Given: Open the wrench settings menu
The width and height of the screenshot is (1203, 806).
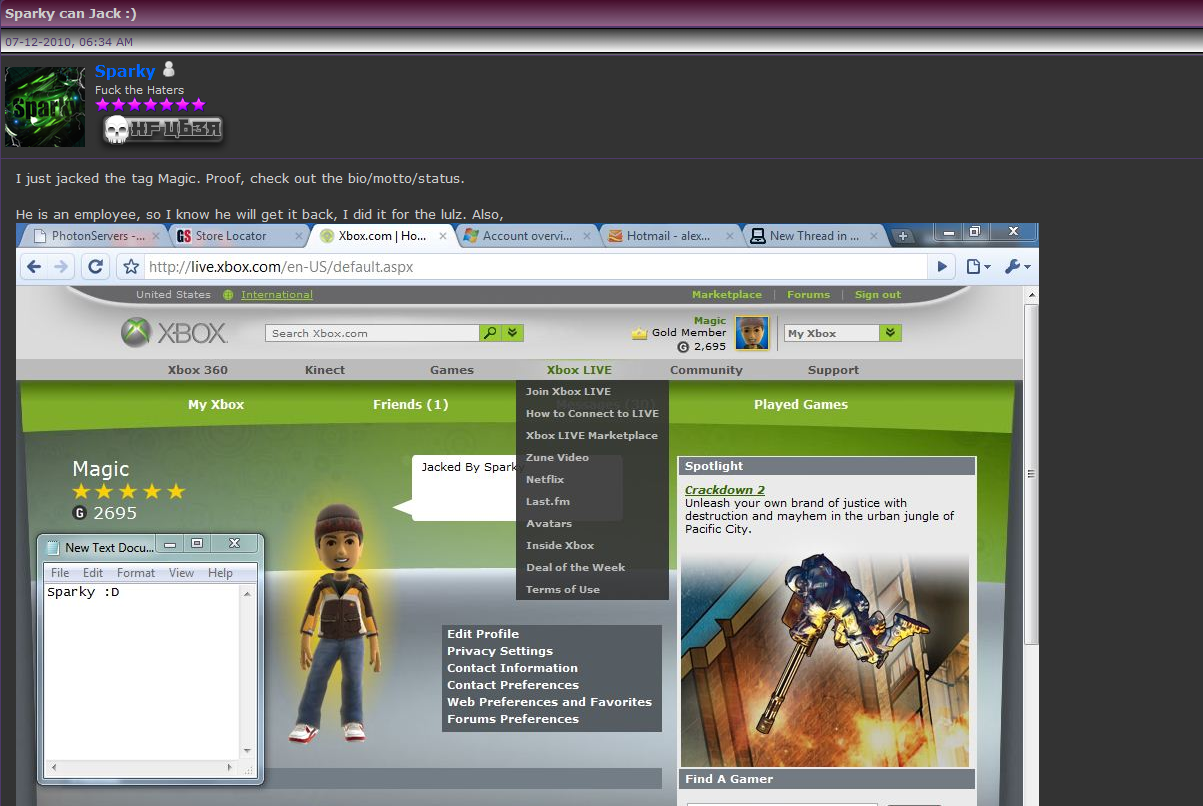Looking at the screenshot, I should 1016,267.
